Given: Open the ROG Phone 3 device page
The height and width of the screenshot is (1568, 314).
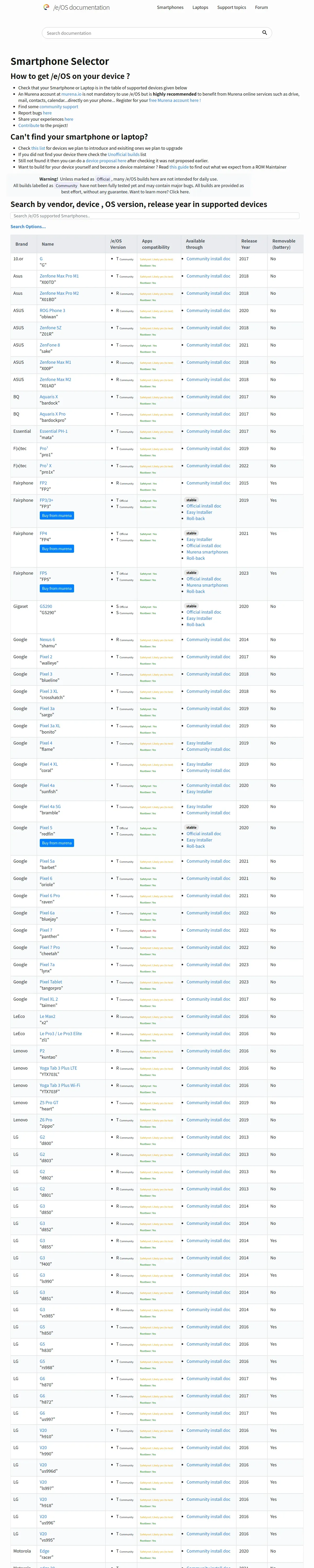Looking at the screenshot, I should pyautogui.click(x=52, y=310).
